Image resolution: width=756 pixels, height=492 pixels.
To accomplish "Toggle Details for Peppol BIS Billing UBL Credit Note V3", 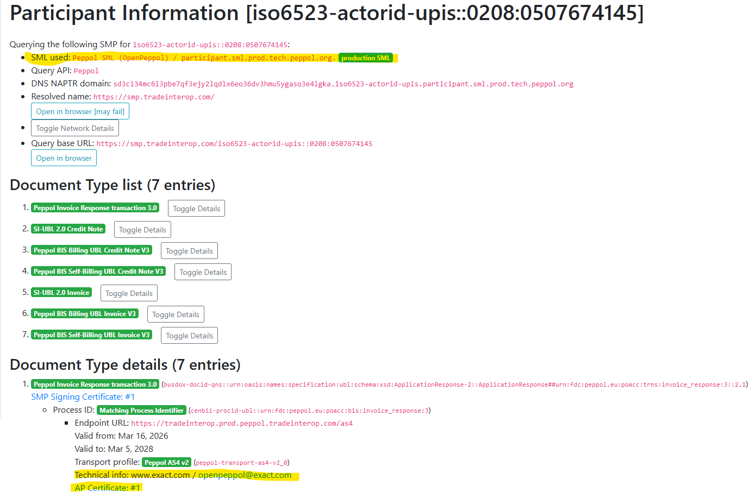I will click(189, 251).
